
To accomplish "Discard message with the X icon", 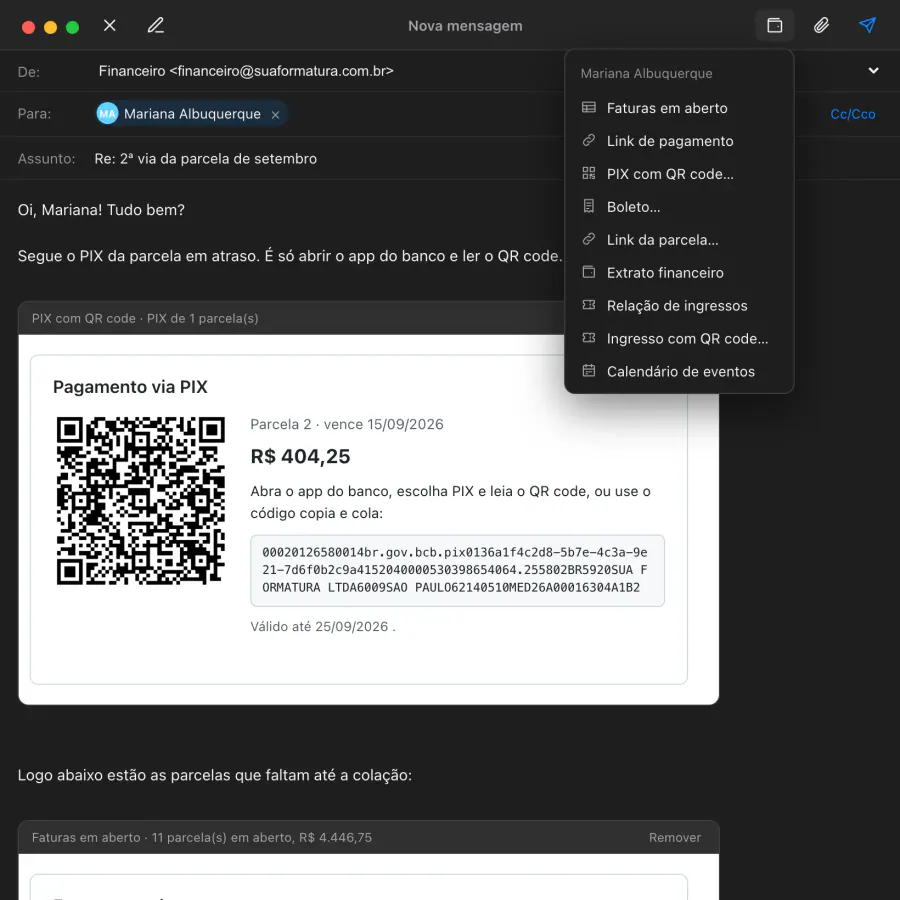I will pos(110,25).
